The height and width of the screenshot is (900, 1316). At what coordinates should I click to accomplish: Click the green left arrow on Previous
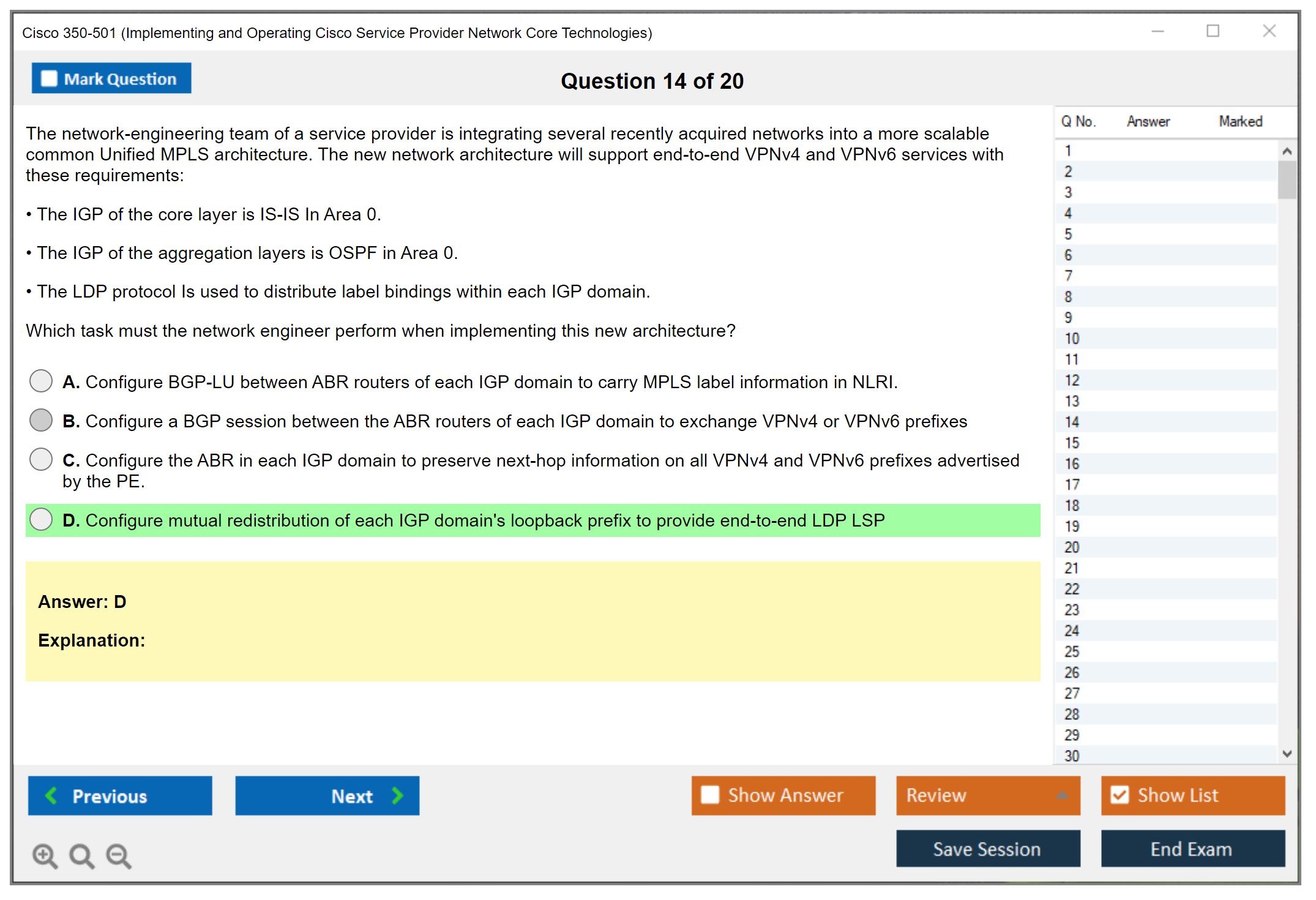tap(52, 795)
